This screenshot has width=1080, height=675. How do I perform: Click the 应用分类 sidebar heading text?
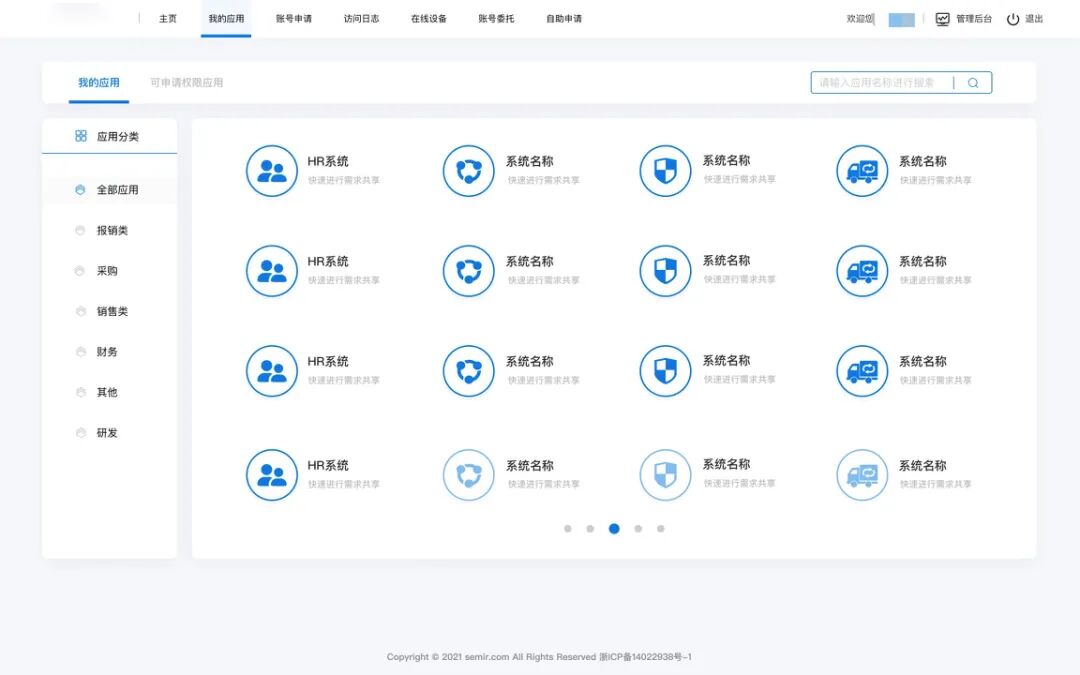[x=118, y=136]
